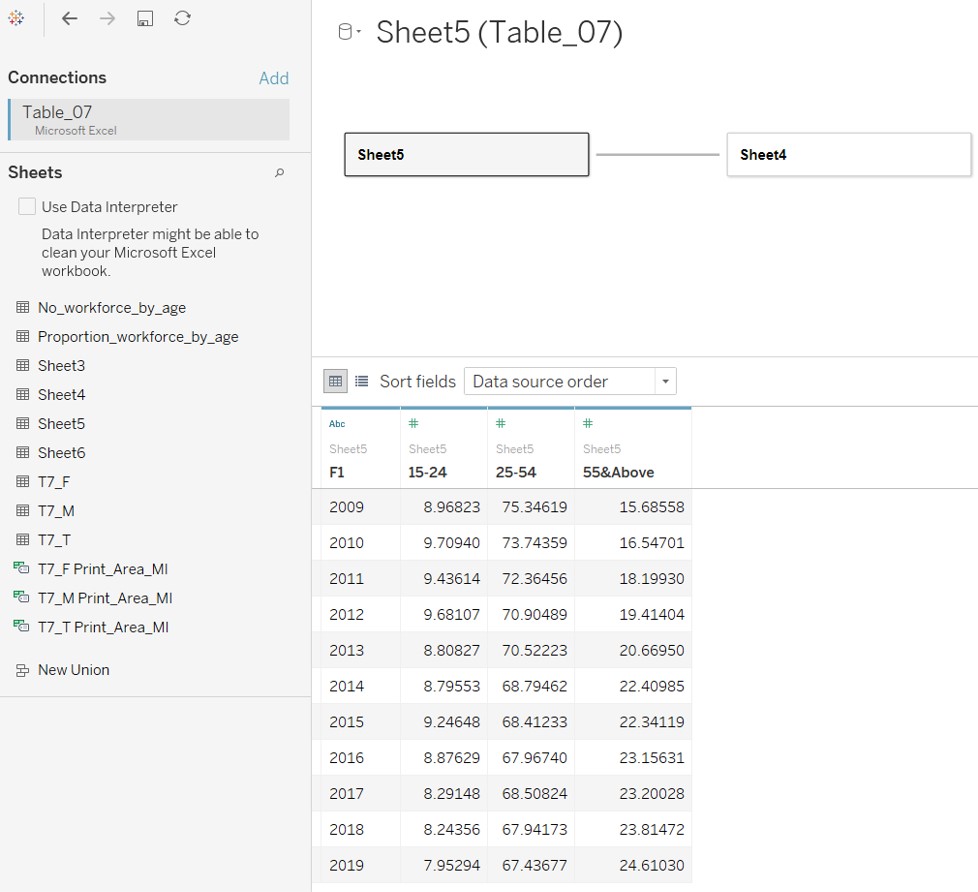Click the Tableau logo icon

pos(15,17)
